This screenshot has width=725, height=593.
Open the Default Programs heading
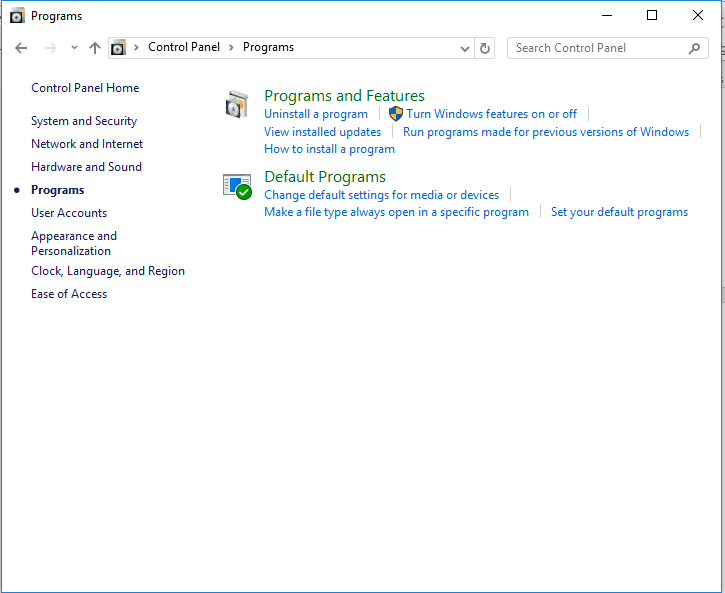325,177
